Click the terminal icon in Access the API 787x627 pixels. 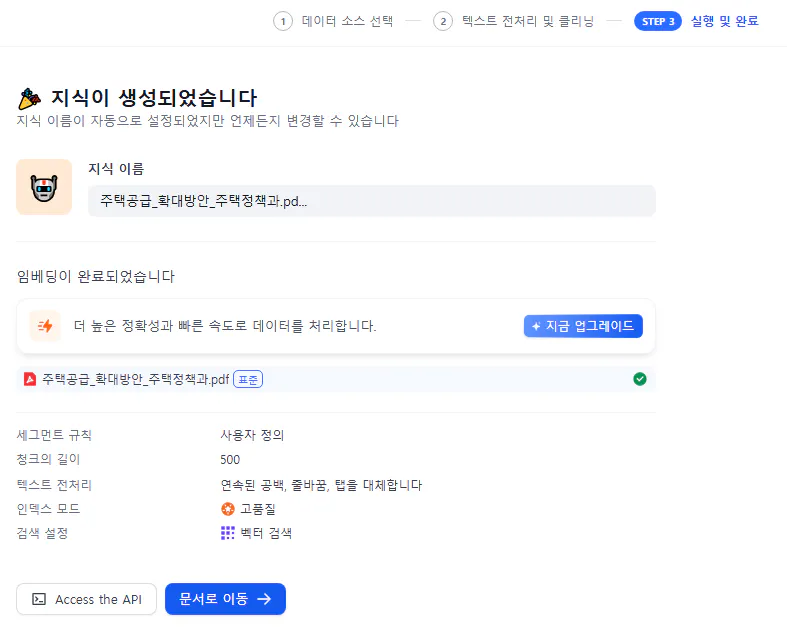(39, 599)
